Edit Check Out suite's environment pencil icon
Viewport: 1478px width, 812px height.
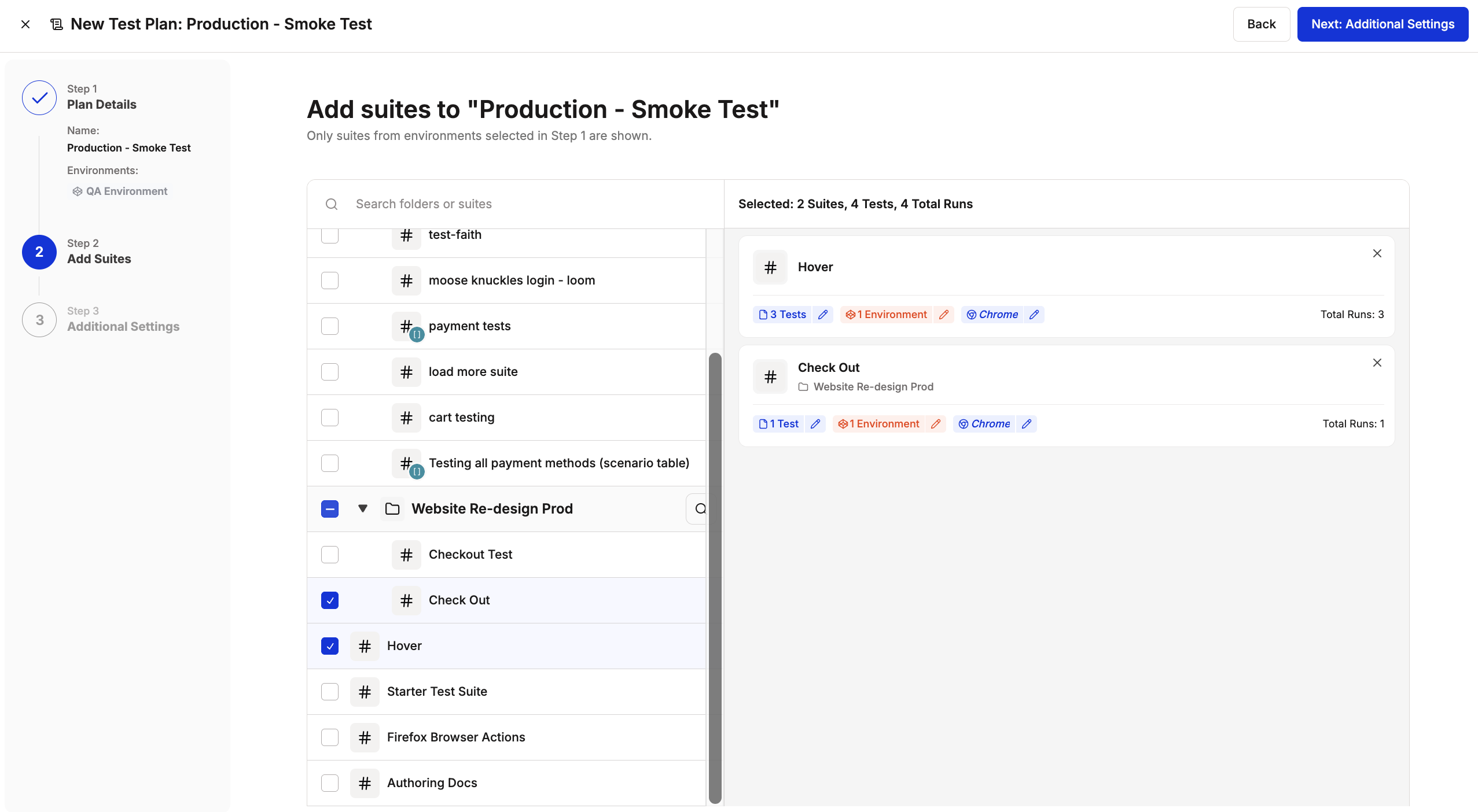[936, 424]
